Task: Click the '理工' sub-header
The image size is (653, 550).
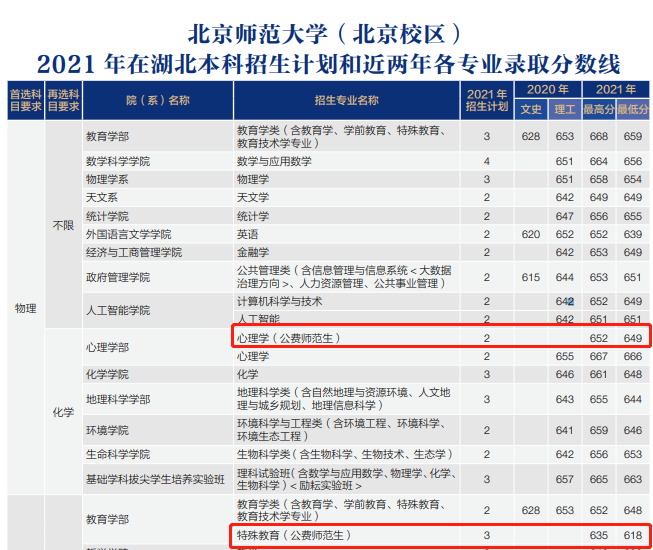Action: (565, 110)
